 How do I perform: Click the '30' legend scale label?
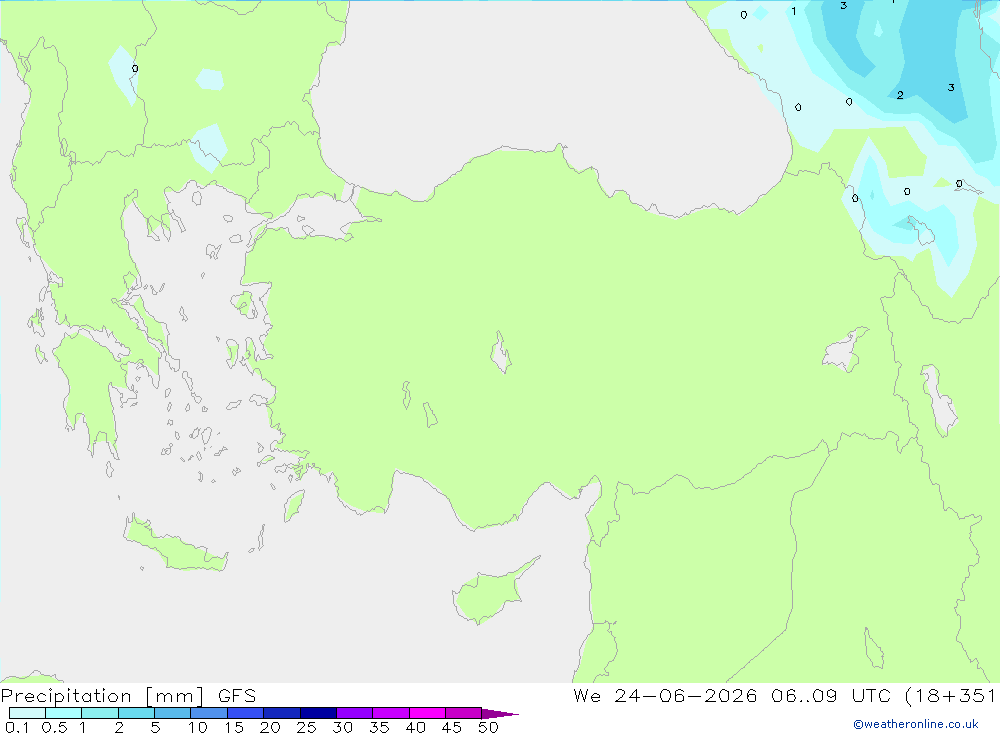coord(343,727)
